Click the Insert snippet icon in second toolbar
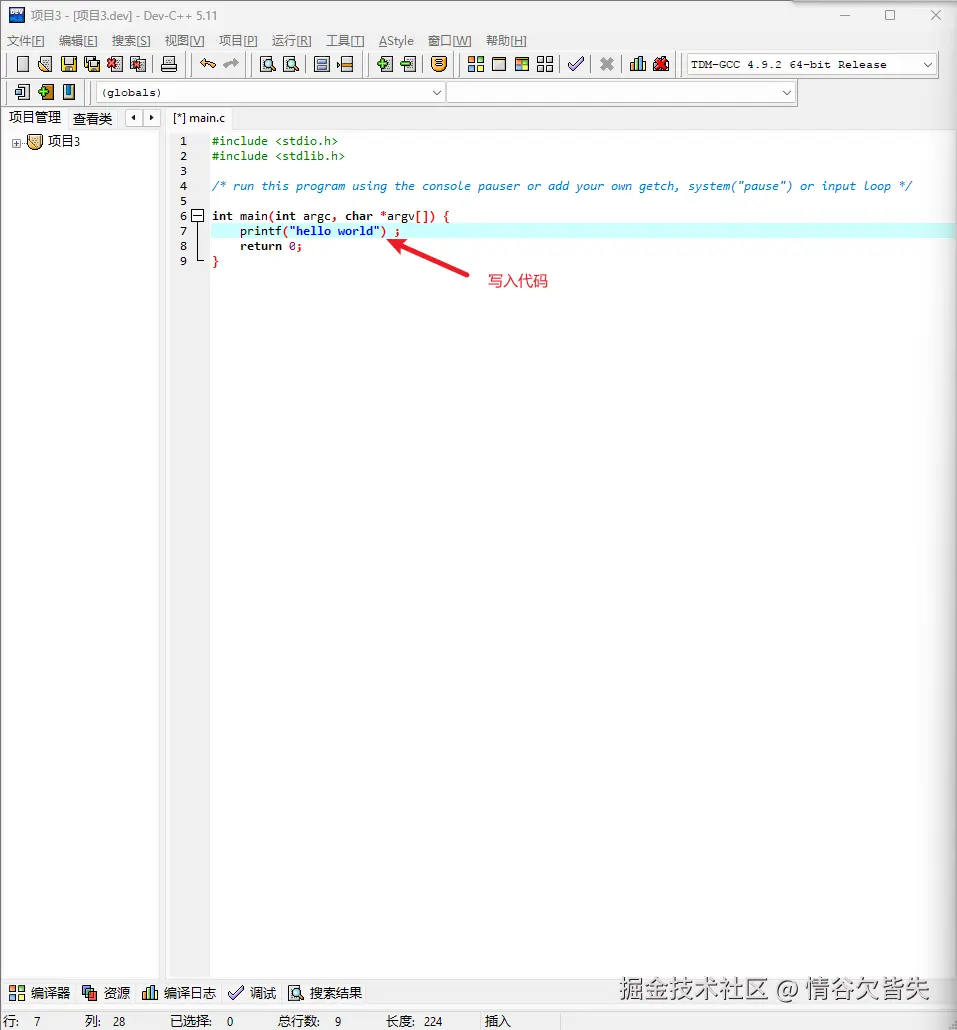Image resolution: width=957 pixels, height=1030 pixels. (22, 91)
